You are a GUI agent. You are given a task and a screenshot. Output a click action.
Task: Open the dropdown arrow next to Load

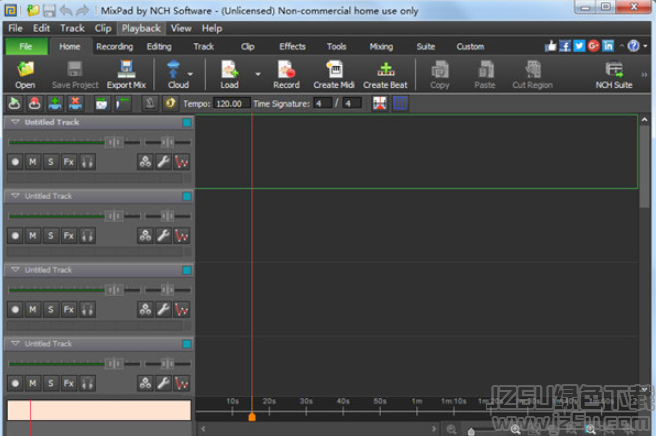(258, 74)
